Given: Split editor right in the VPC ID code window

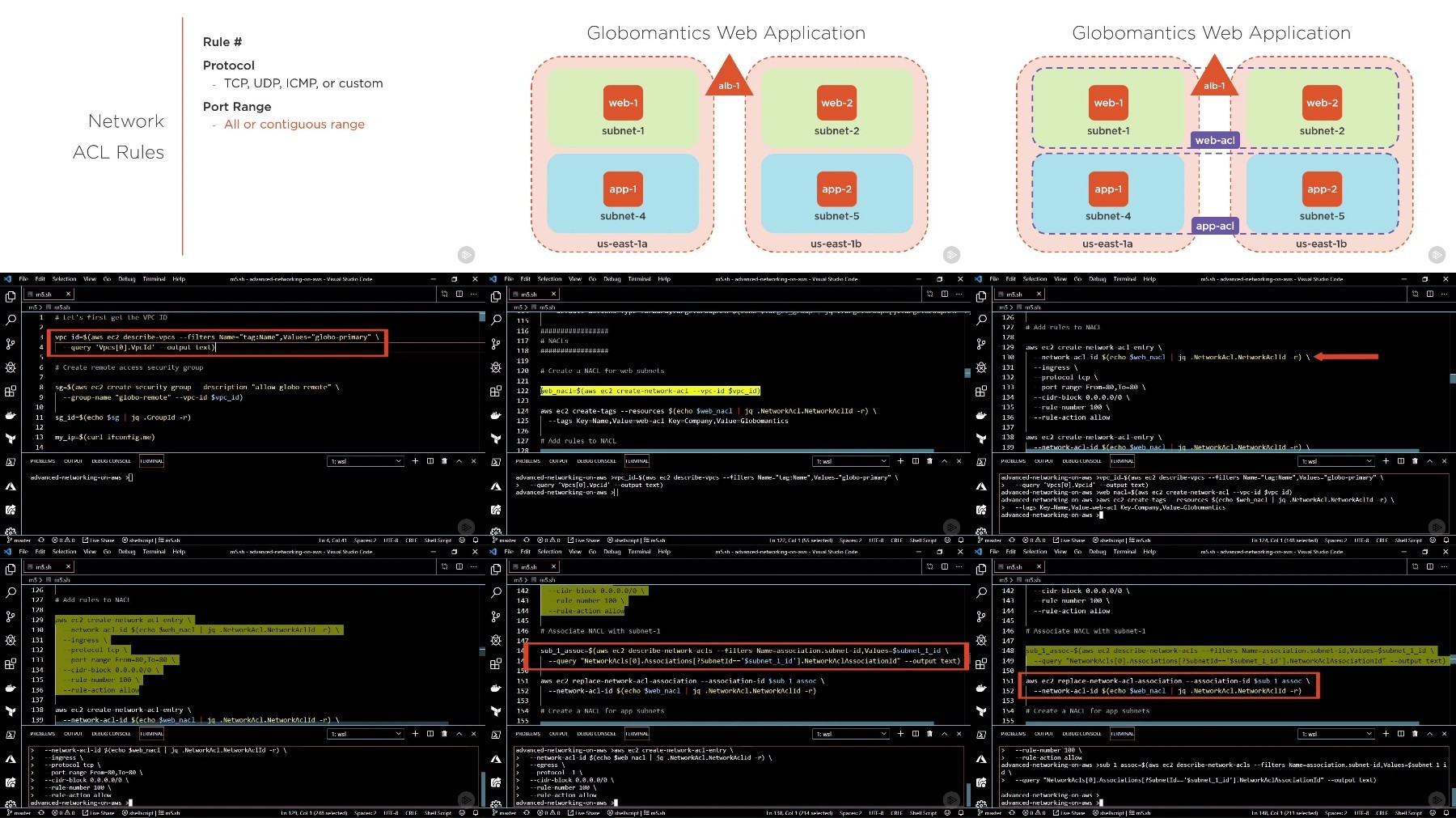Looking at the screenshot, I should (459, 294).
